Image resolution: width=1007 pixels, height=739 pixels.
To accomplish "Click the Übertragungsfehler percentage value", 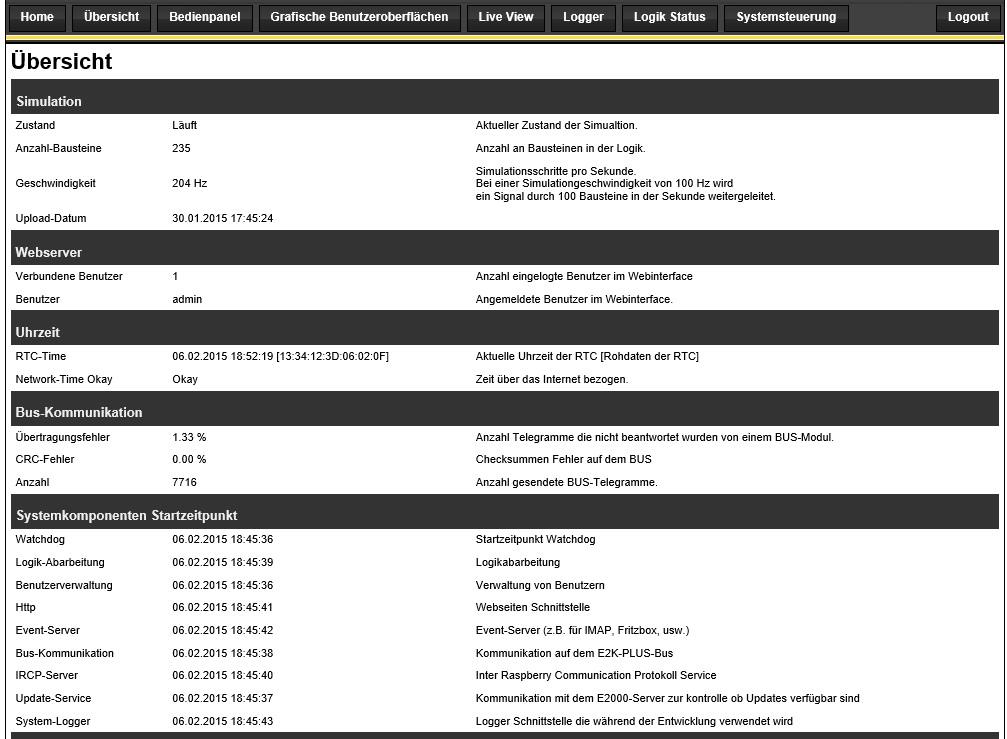I will pos(189,437).
